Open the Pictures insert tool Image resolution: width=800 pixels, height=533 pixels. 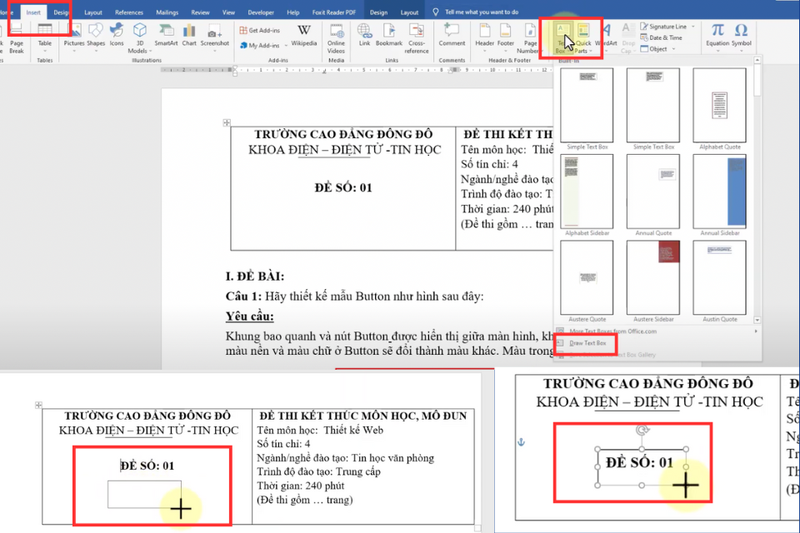pyautogui.click(x=74, y=35)
